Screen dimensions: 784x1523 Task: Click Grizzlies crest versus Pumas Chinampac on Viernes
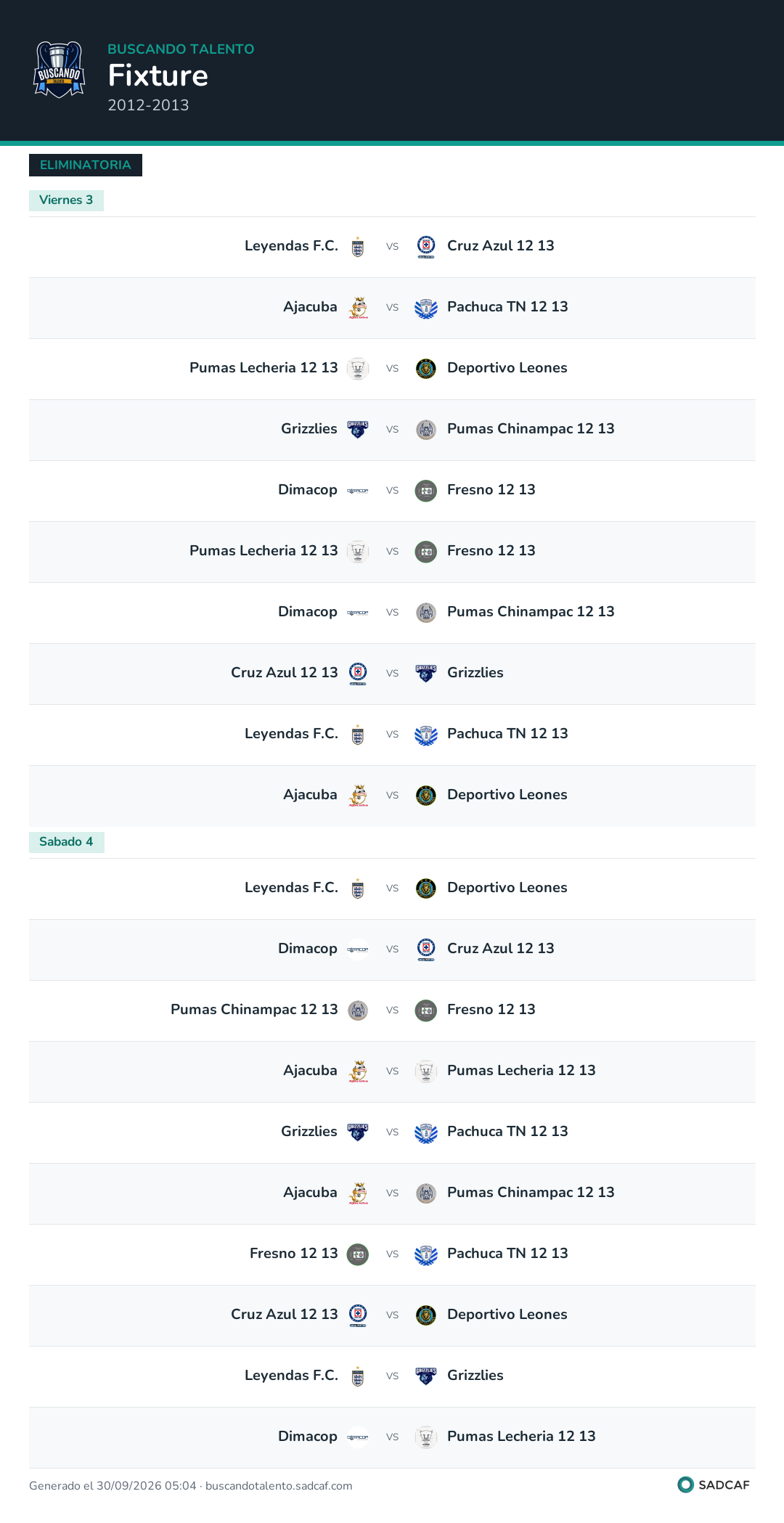pos(358,430)
